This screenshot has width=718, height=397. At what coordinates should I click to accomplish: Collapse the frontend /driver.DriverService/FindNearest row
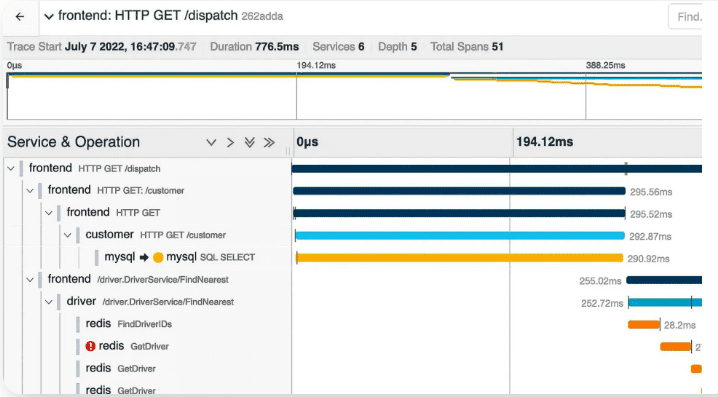(x=30, y=279)
